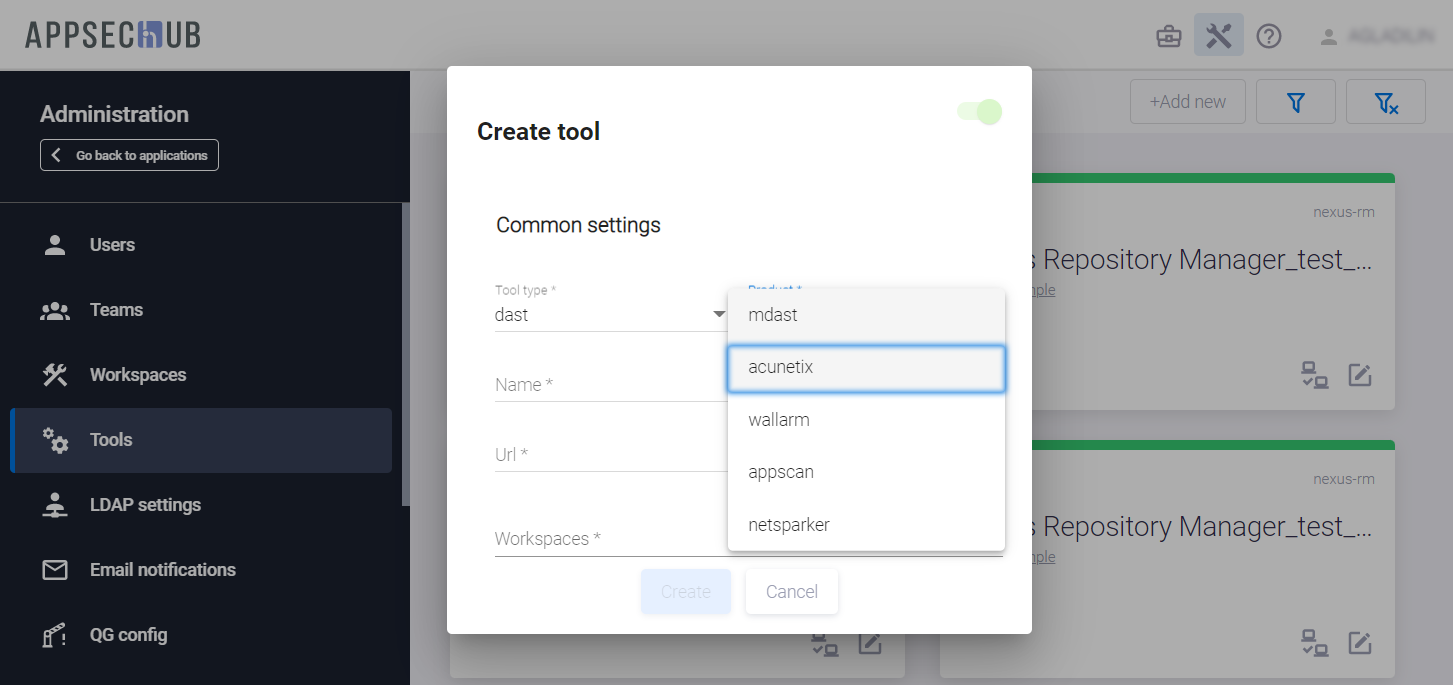The width and height of the screenshot is (1453, 685).
Task: Click edit icon on first nexus-rm card
Action: pos(1359,375)
